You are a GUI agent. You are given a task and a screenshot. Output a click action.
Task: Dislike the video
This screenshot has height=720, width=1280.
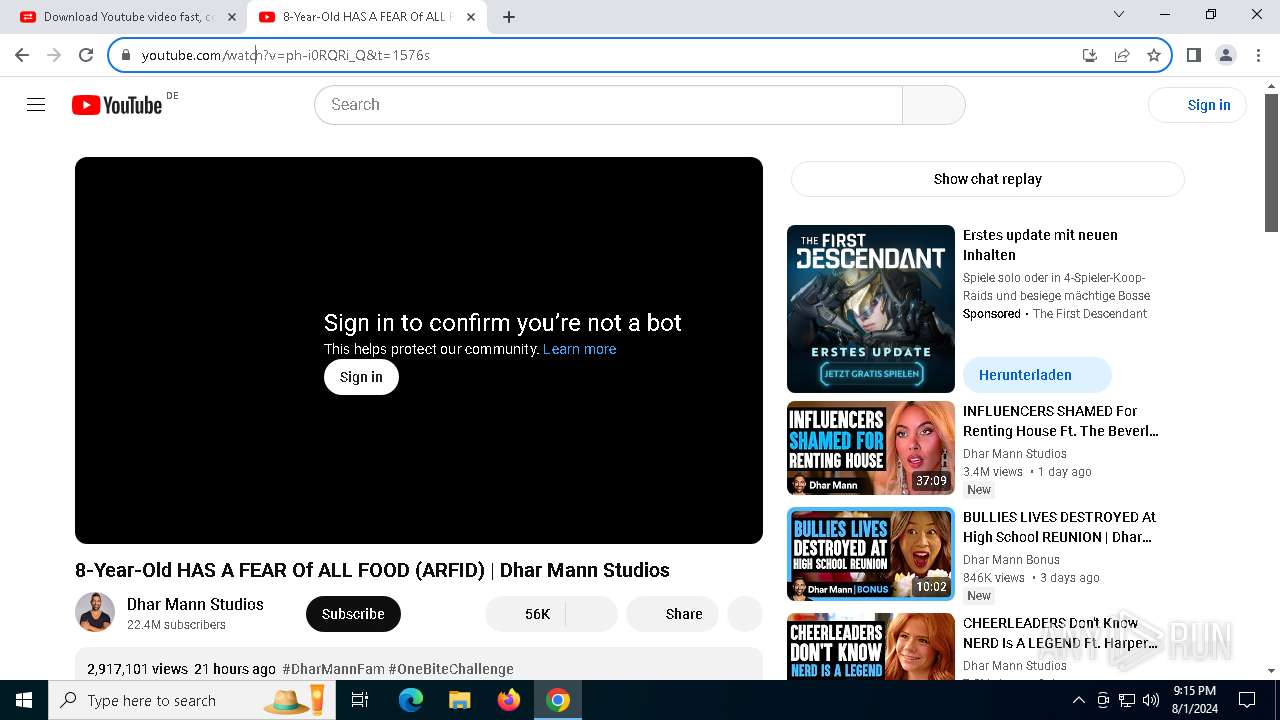pyautogui.click(x=592, y=614)
